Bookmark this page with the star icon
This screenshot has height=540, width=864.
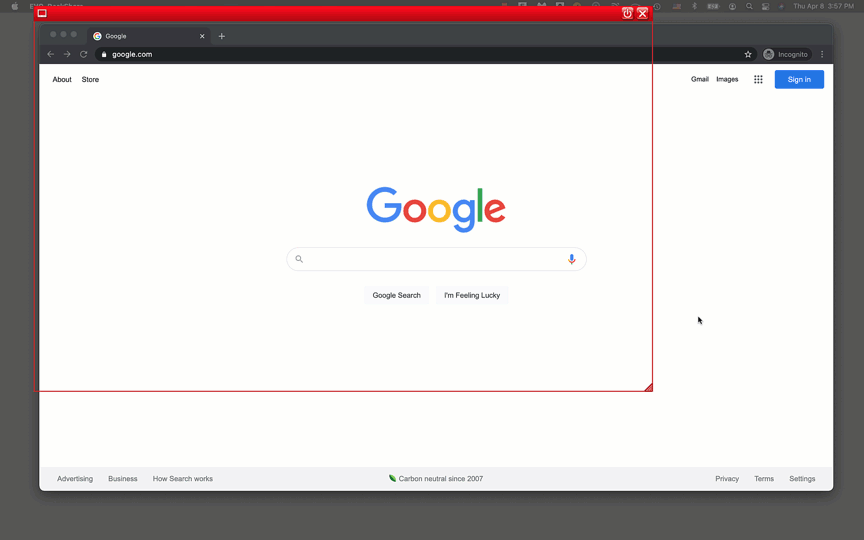[x=748, y=54]
